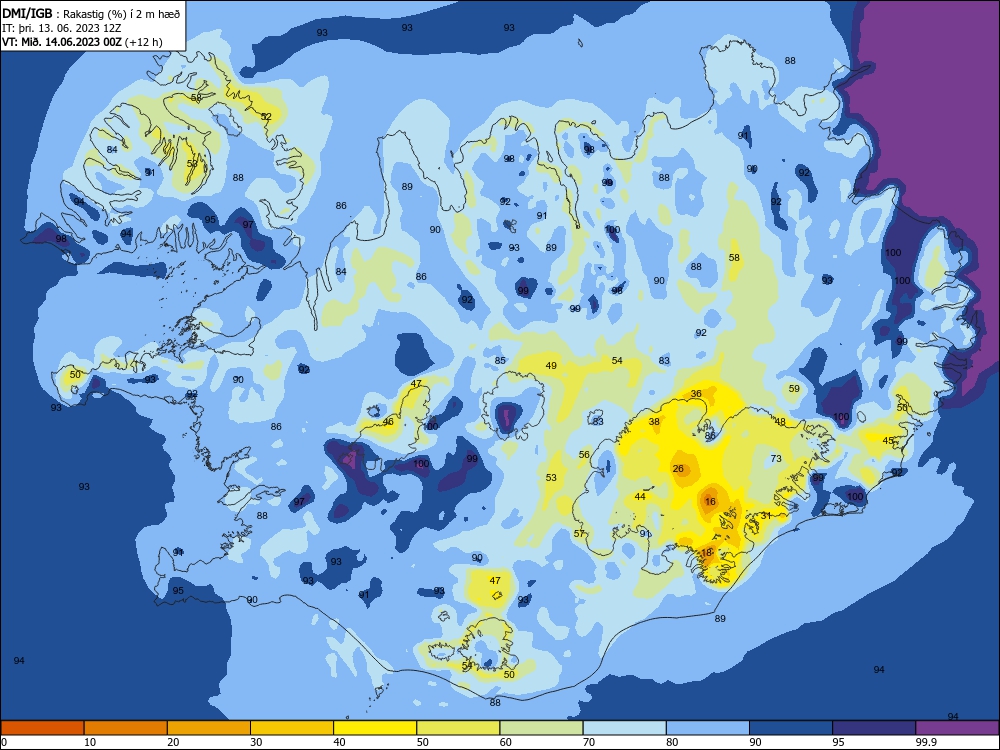Screen dimensions: 1000x750
Task: Click the humidity value '36' on the map
Action: click(x=696, y=393)
